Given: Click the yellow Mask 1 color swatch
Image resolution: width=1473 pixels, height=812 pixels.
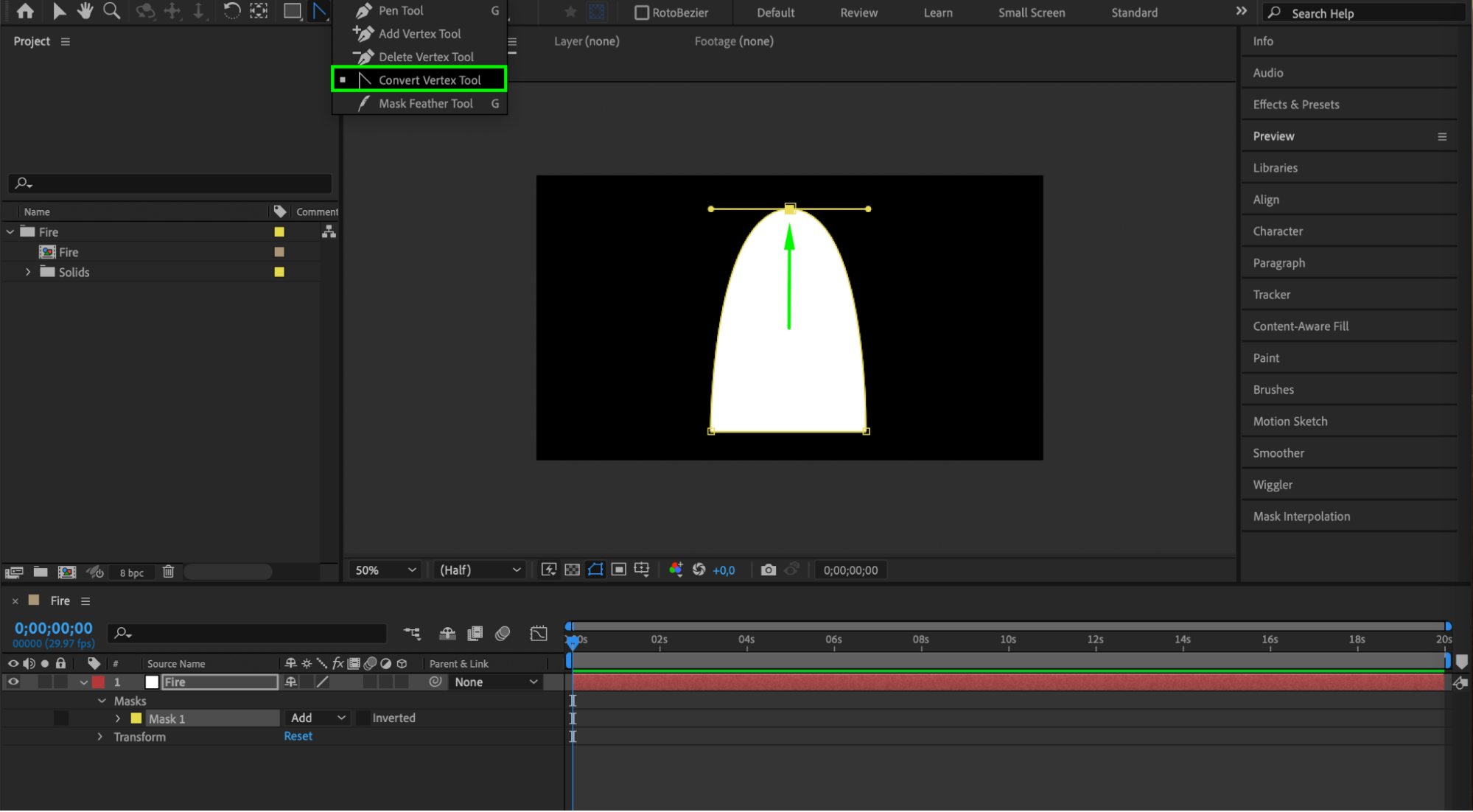Looking at the screenshot, I should [136, 718].
